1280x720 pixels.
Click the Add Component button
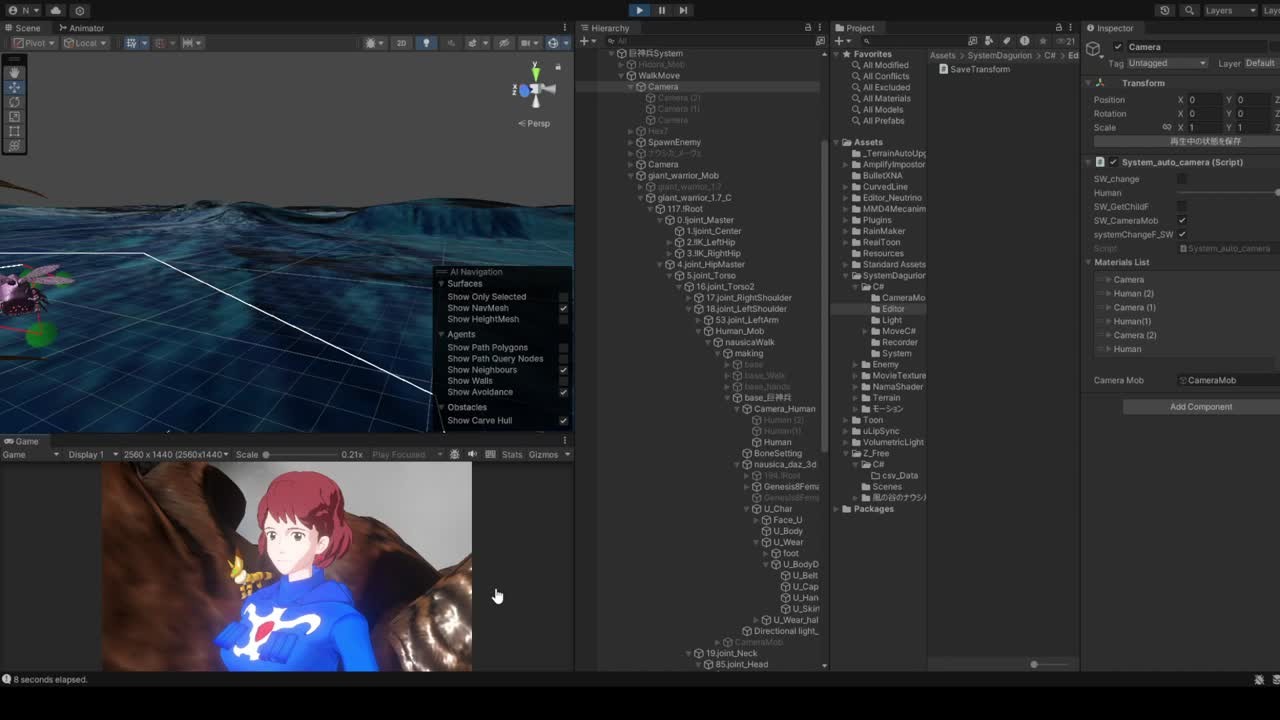tap(1200, 407)
